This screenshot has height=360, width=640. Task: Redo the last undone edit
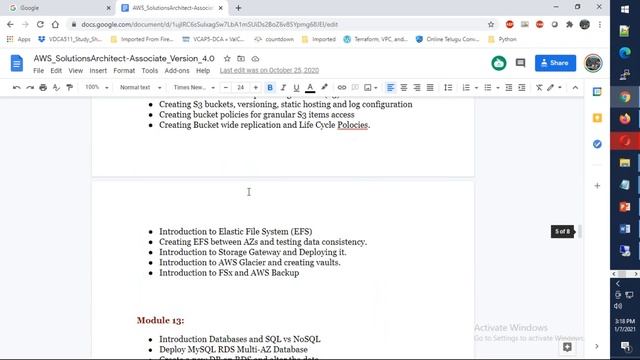[30, 87]
